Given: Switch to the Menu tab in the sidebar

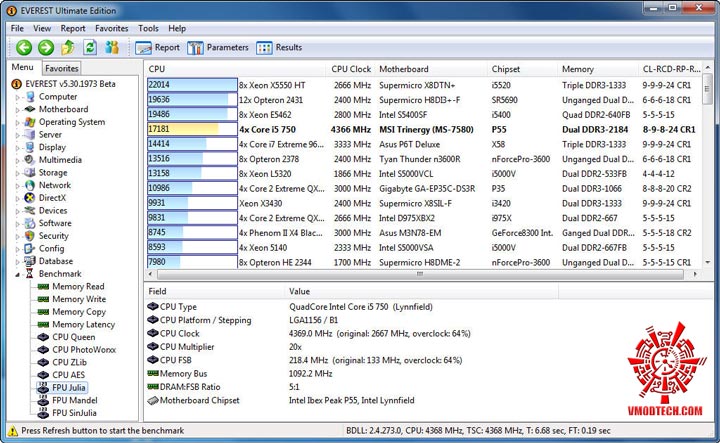Looking at the screenshot, I should tap(22, 67).
